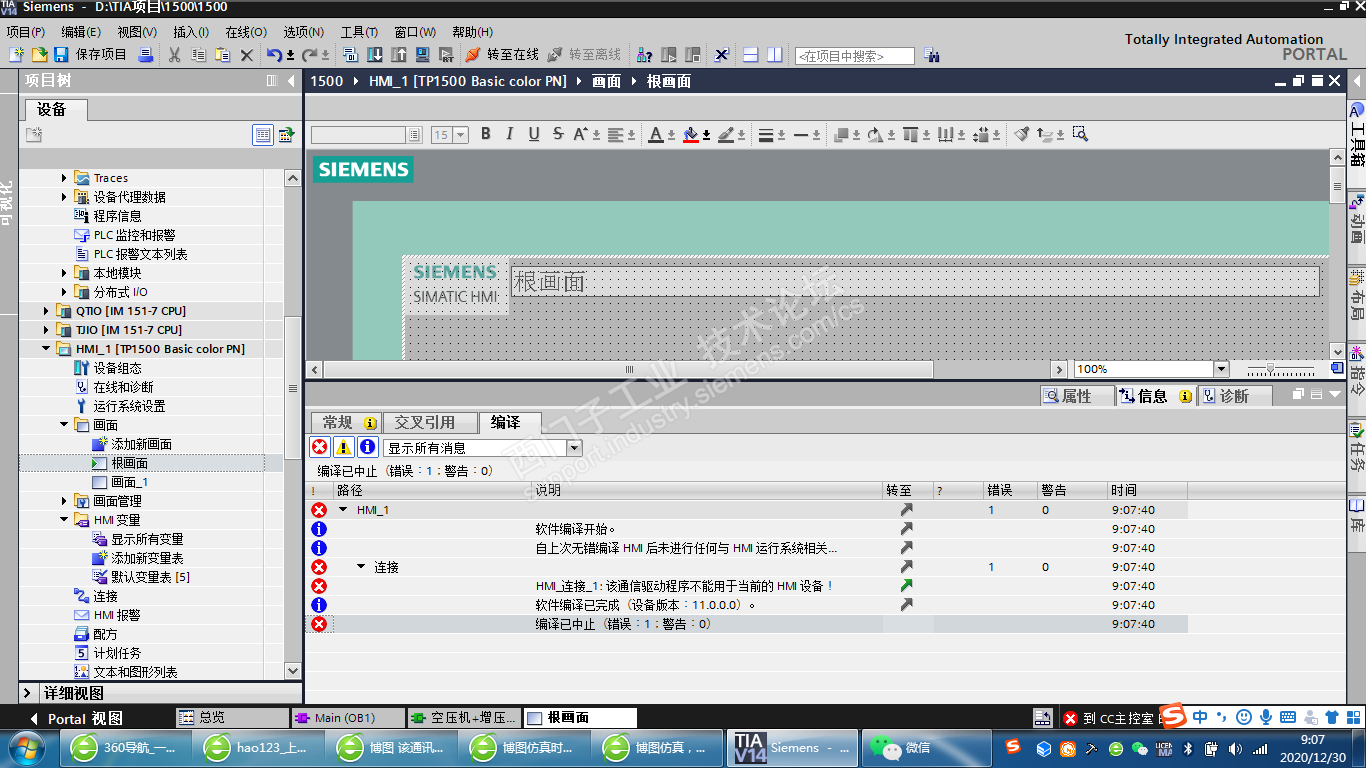Click the text color A icon
Viewport: 1366px width, 768px height.
pyautogui.click(x=656, y=134)
